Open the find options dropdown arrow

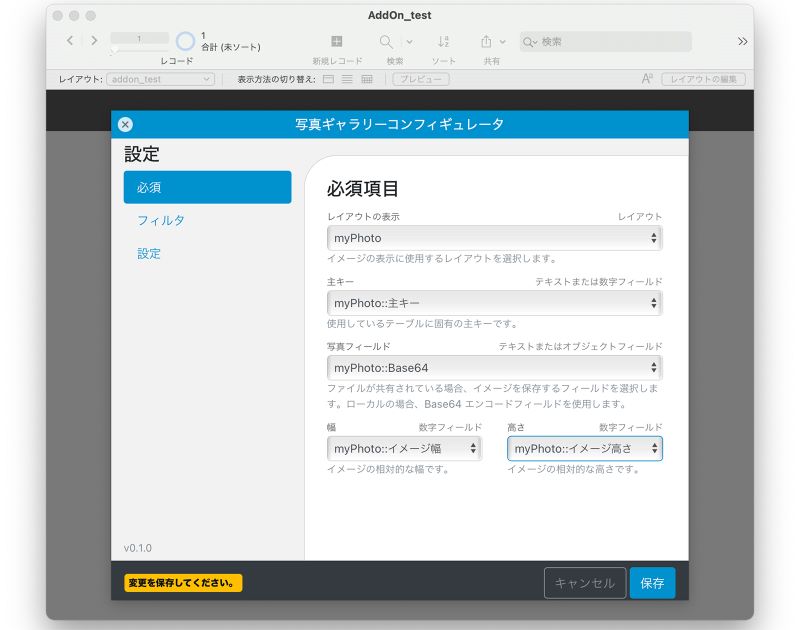tap(409, 42)
